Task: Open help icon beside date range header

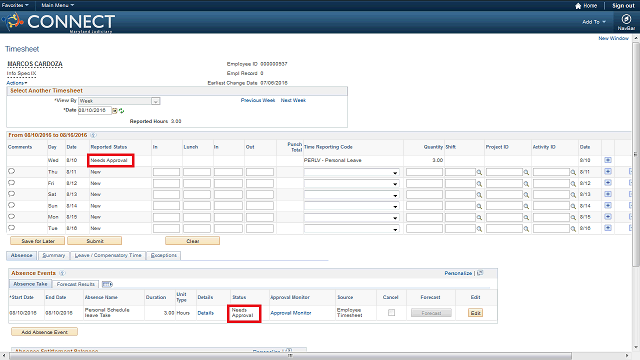Action: pyautogui.click(x=93, y=135)
